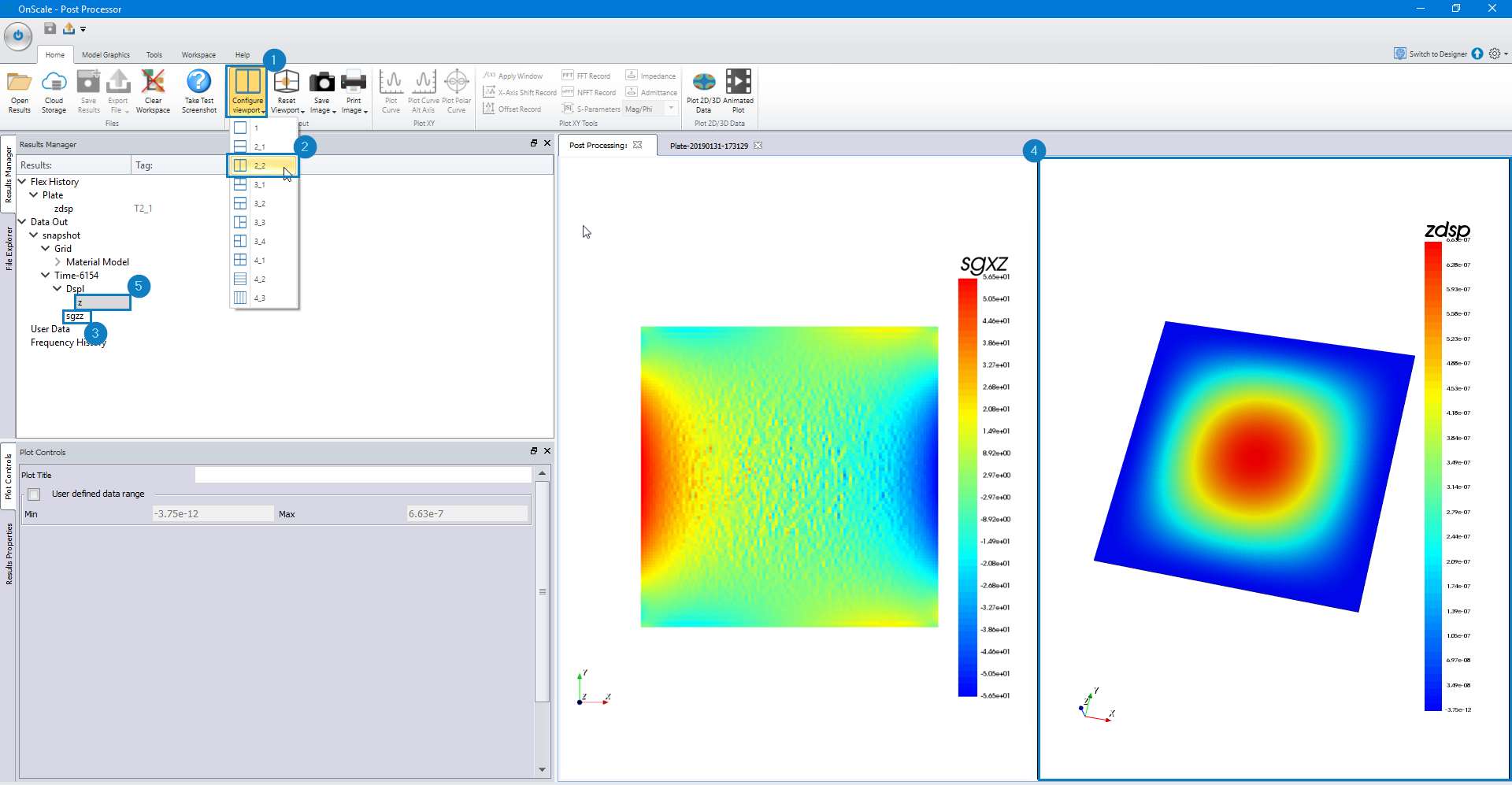Click Plot Curve Alt Axis icon
Viewport: 1512px width, 785px height.
tap(424, 82)
